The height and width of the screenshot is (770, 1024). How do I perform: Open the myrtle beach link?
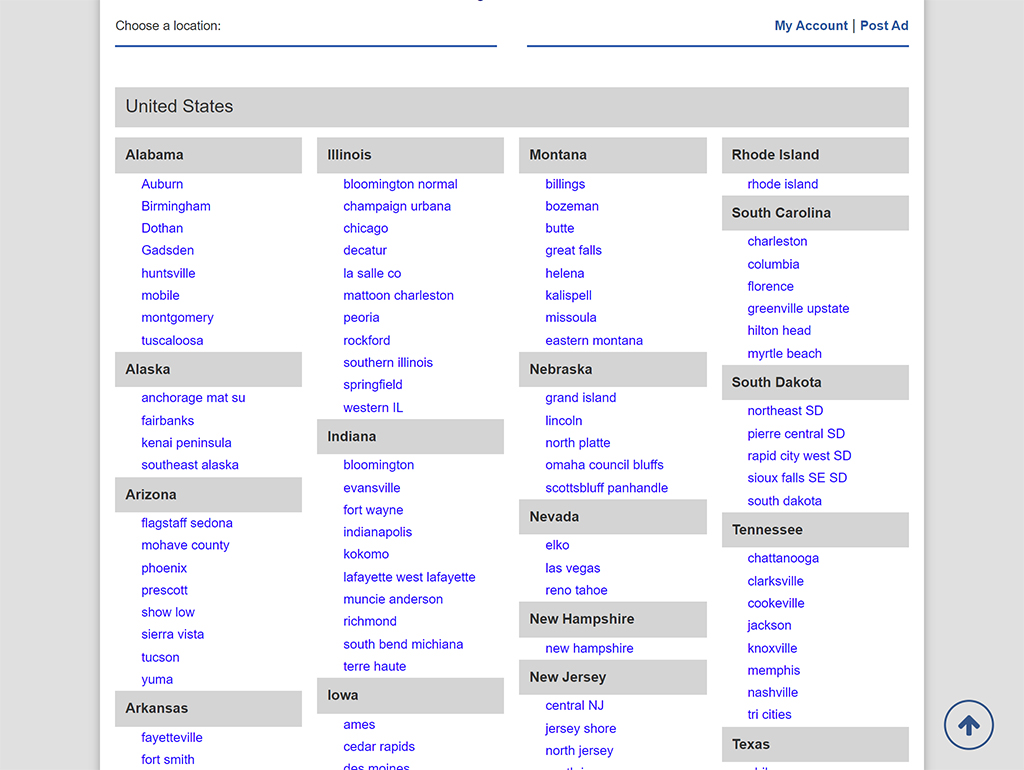click(784, 353)
